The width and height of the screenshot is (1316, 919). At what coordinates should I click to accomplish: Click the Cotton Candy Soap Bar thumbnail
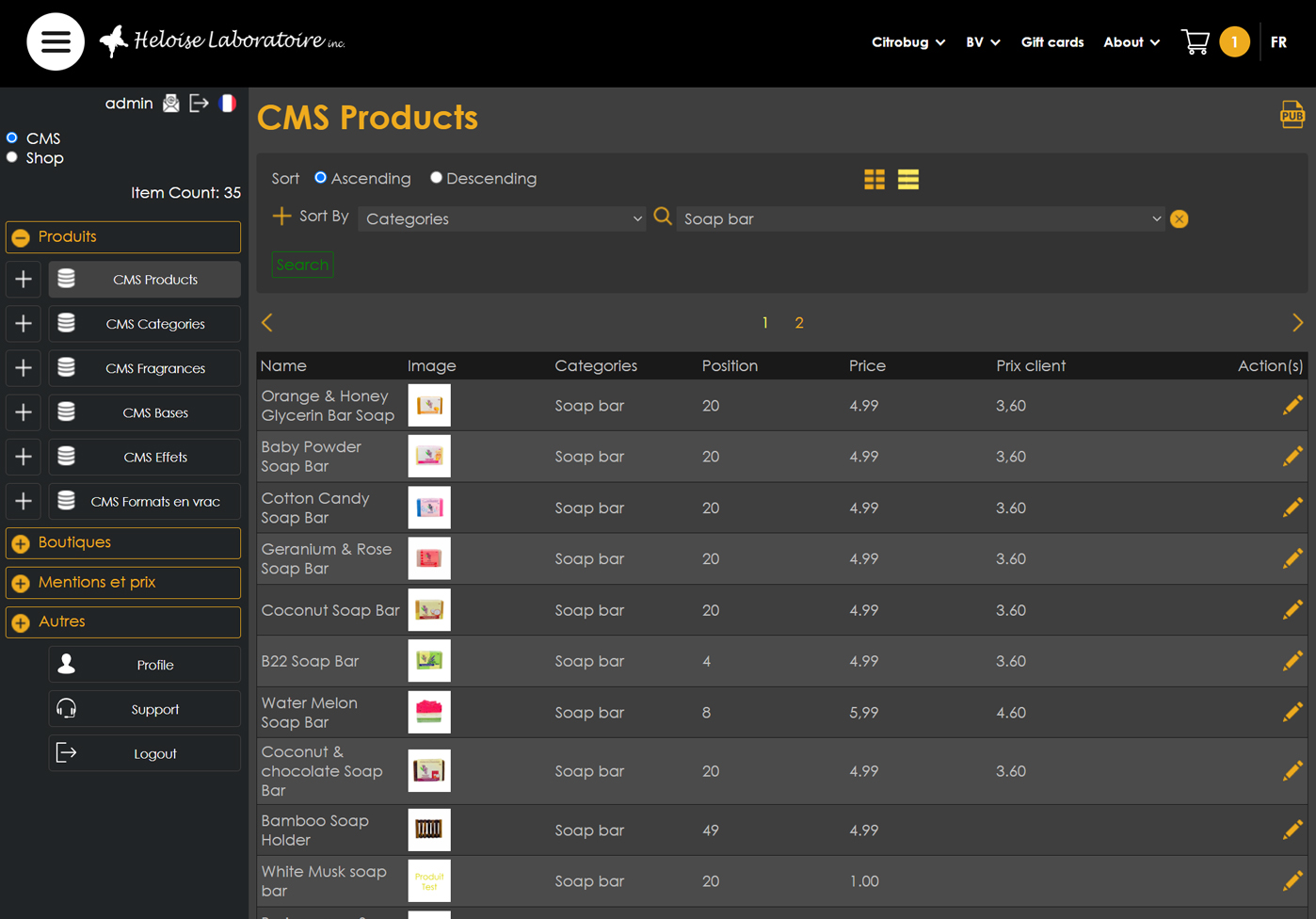coord(429,508)
